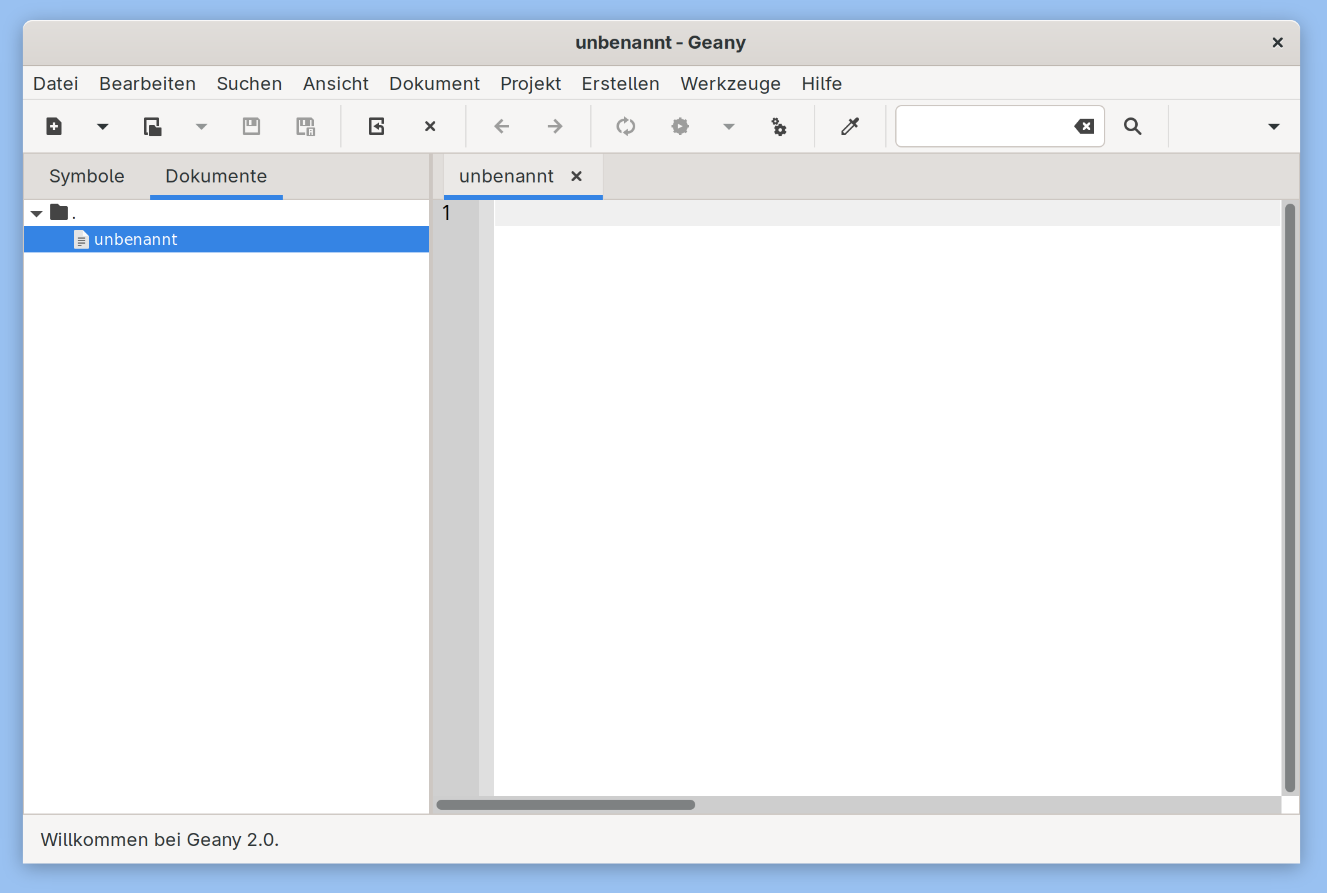This screenshot has width=1327, height=893.
Task: Expand the recent files dropdown arrow
Action: click(201, 126)
